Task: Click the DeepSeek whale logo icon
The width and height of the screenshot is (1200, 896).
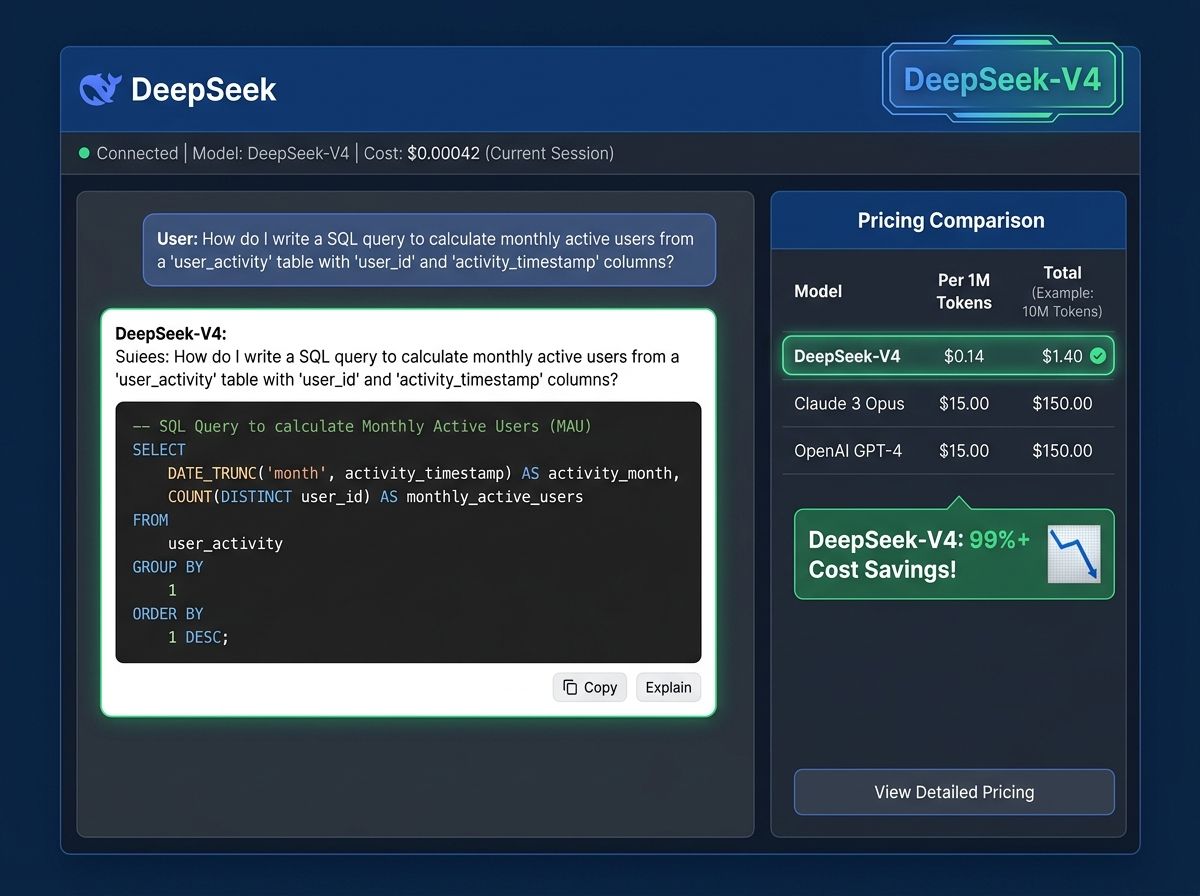Action: [x=100, y=90]
